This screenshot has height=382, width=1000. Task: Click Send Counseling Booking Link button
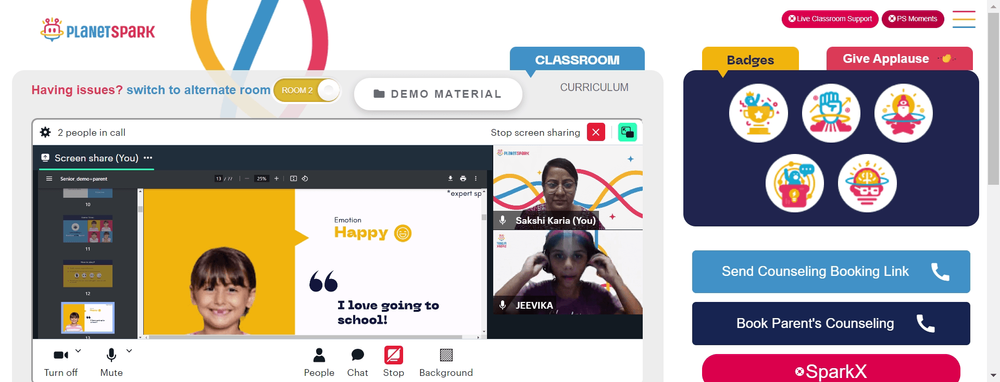(831, 272)
